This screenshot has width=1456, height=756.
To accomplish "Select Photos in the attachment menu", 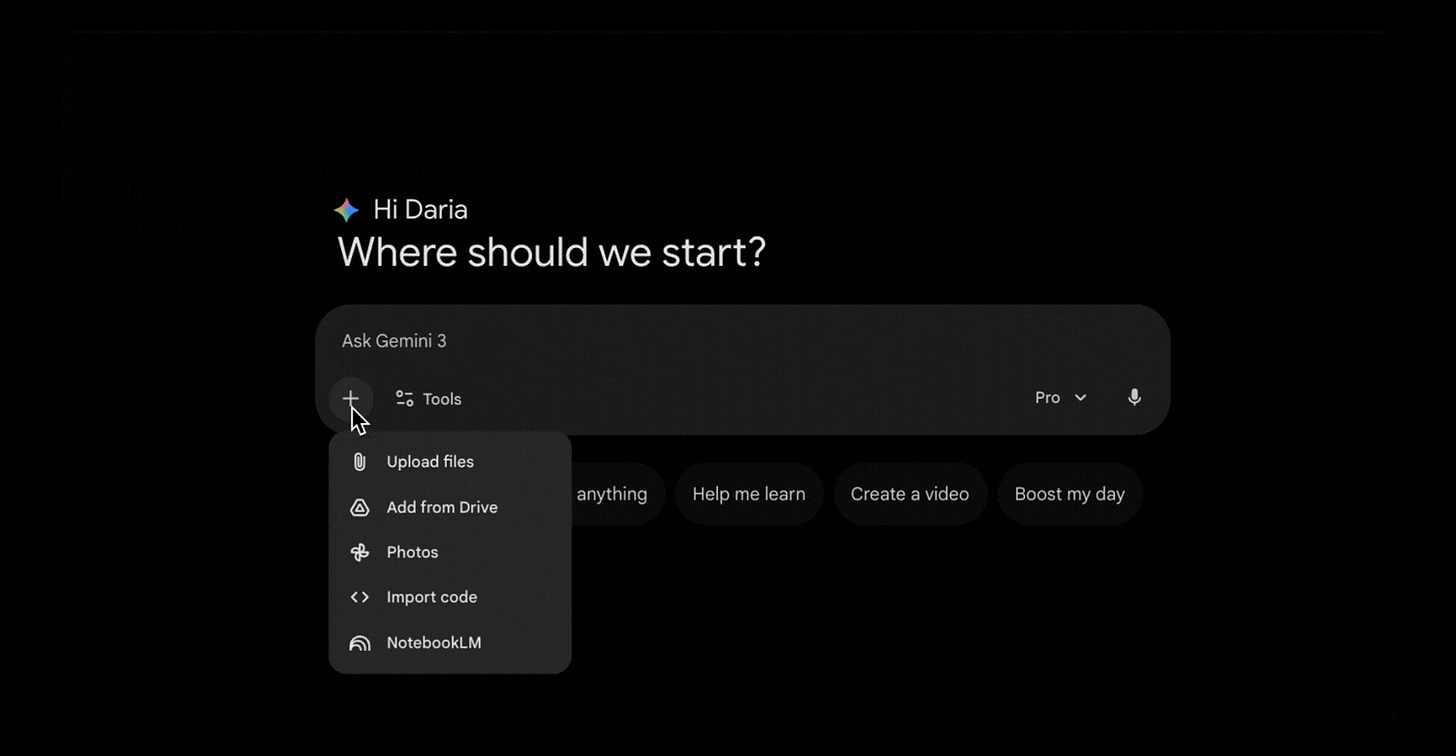I will 450,552.
